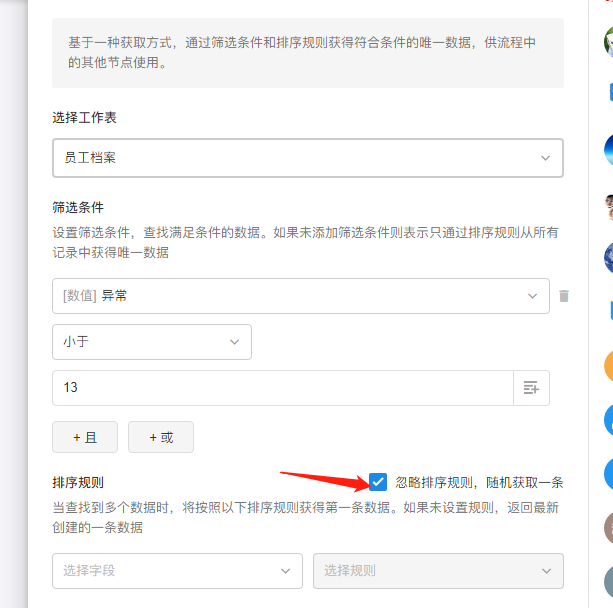Click the 筛选条件 section heading

pos(78,208)
